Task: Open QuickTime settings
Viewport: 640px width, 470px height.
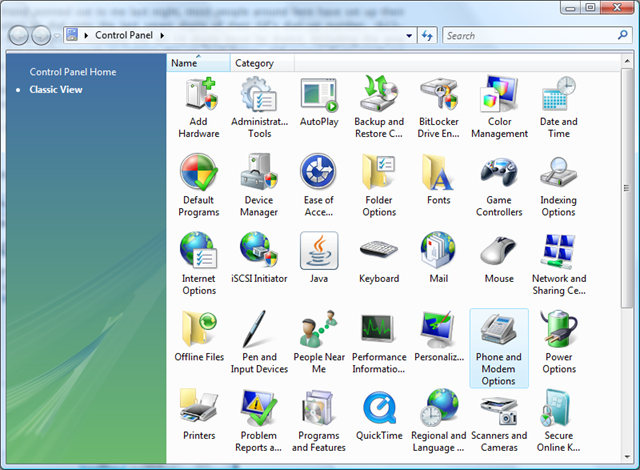Action: click(379, 415)
